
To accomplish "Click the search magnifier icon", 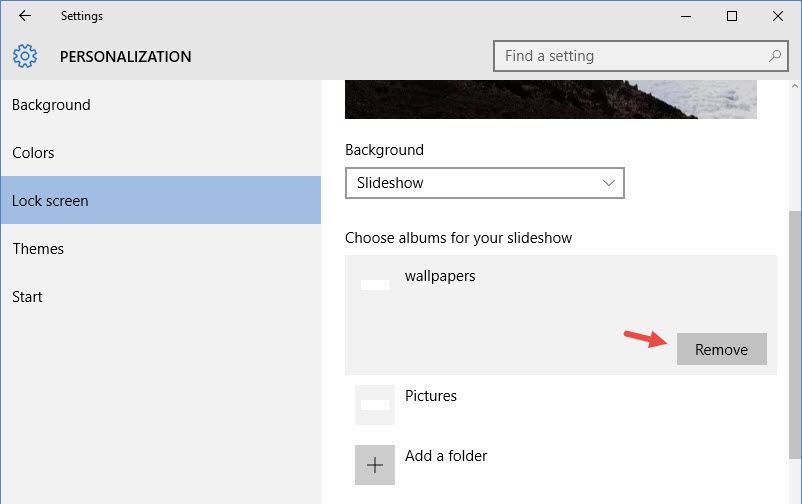I will pos(775,56).
